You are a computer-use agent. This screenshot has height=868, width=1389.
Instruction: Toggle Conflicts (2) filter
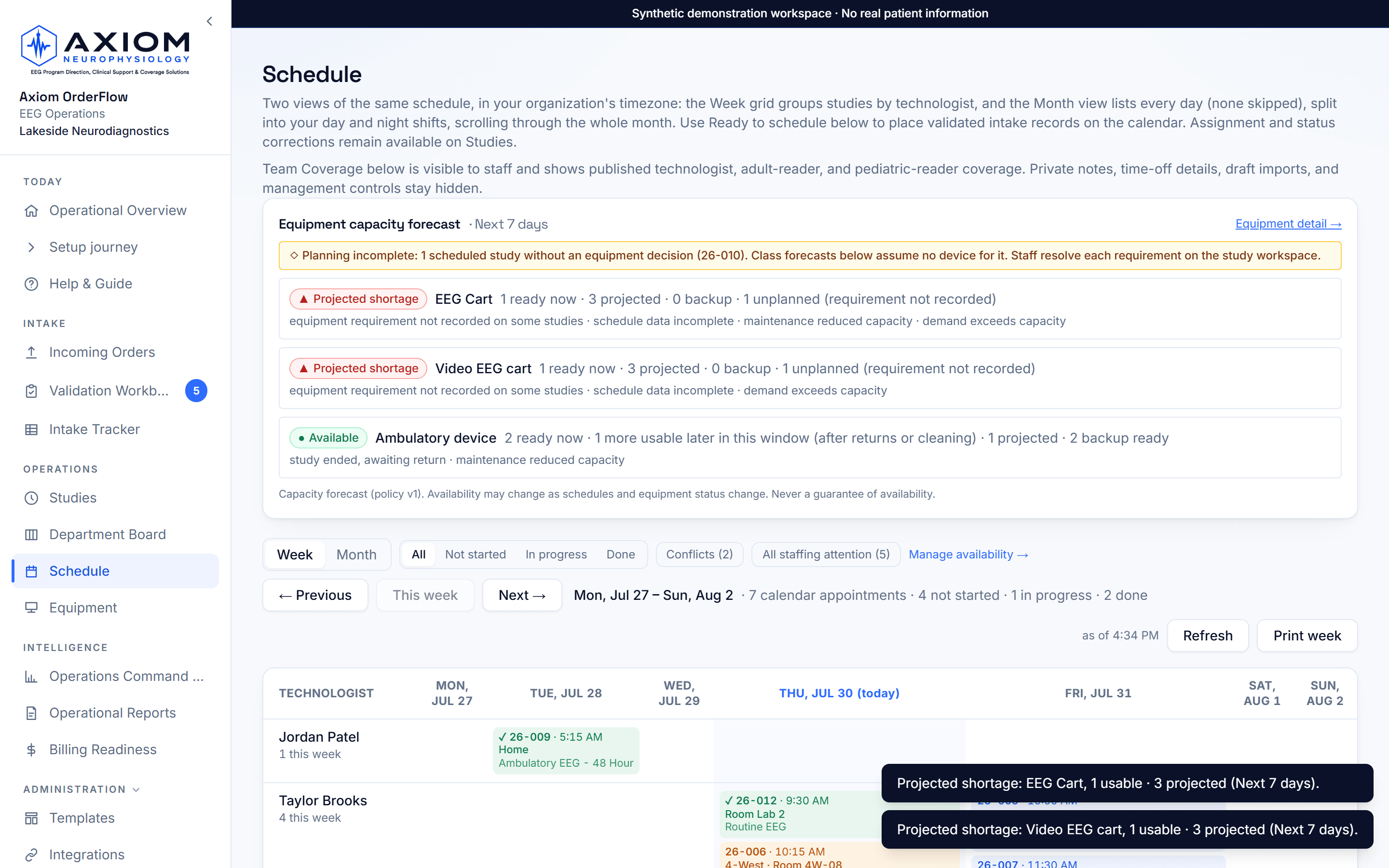click(700, 555)
